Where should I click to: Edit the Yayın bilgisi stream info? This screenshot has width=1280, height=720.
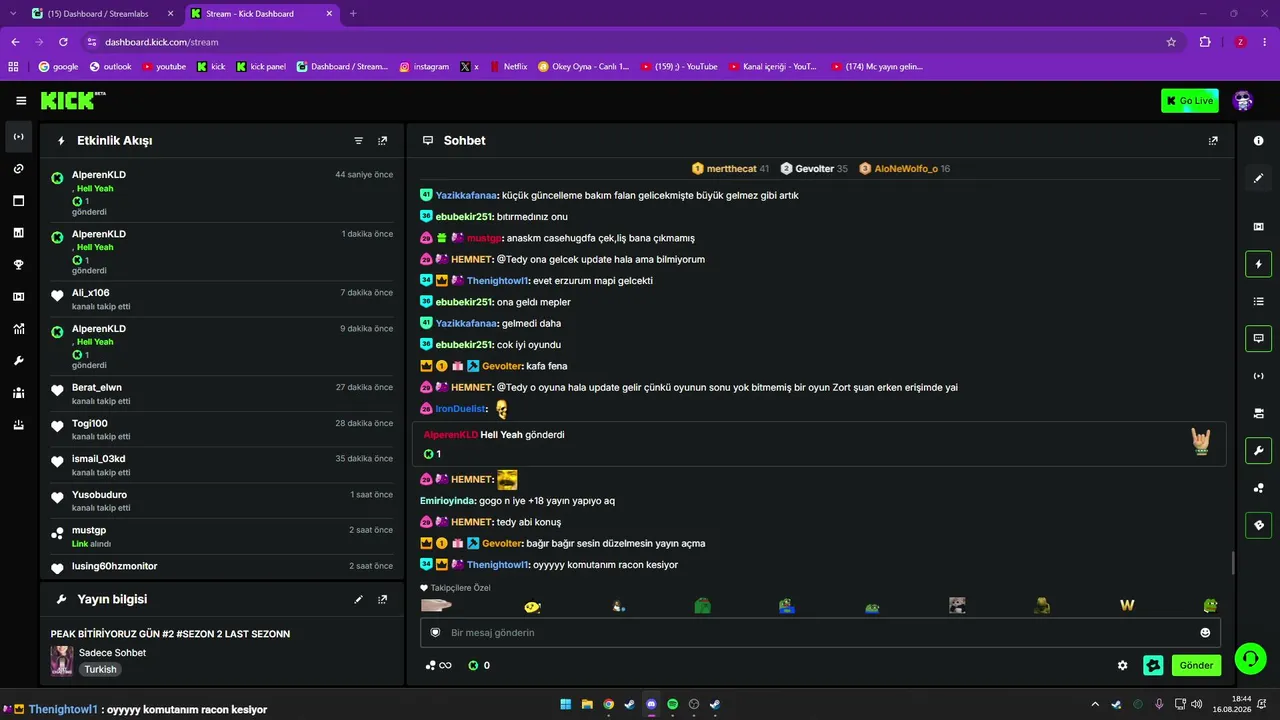coord(359,600)
